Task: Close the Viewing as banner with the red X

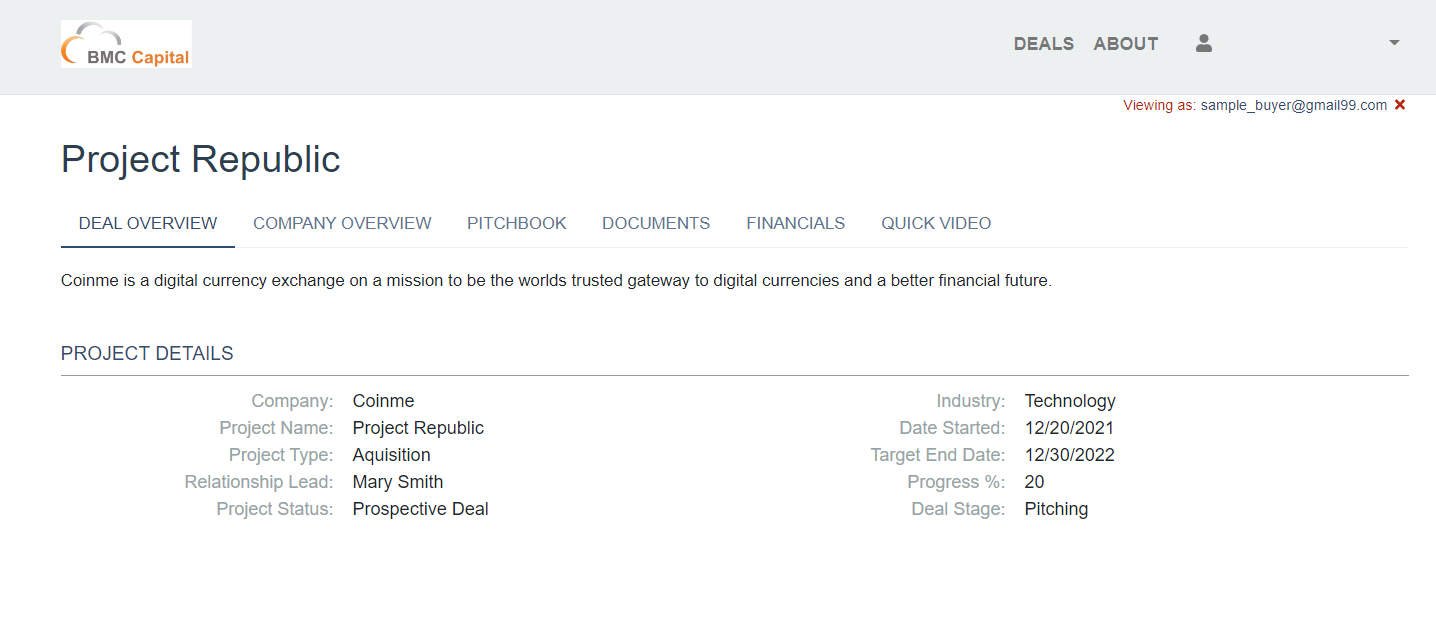Action: click(x=1400, y=105)
